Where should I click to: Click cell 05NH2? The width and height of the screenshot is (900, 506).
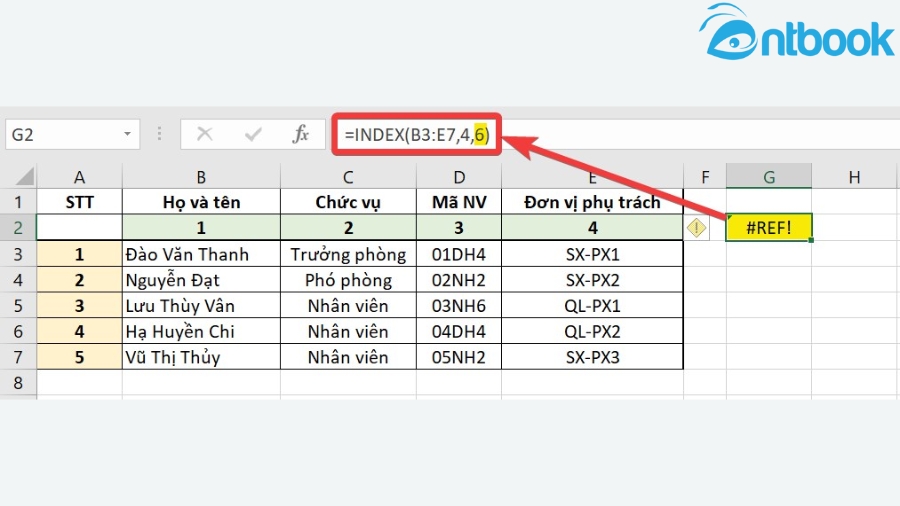click(459, 357)
